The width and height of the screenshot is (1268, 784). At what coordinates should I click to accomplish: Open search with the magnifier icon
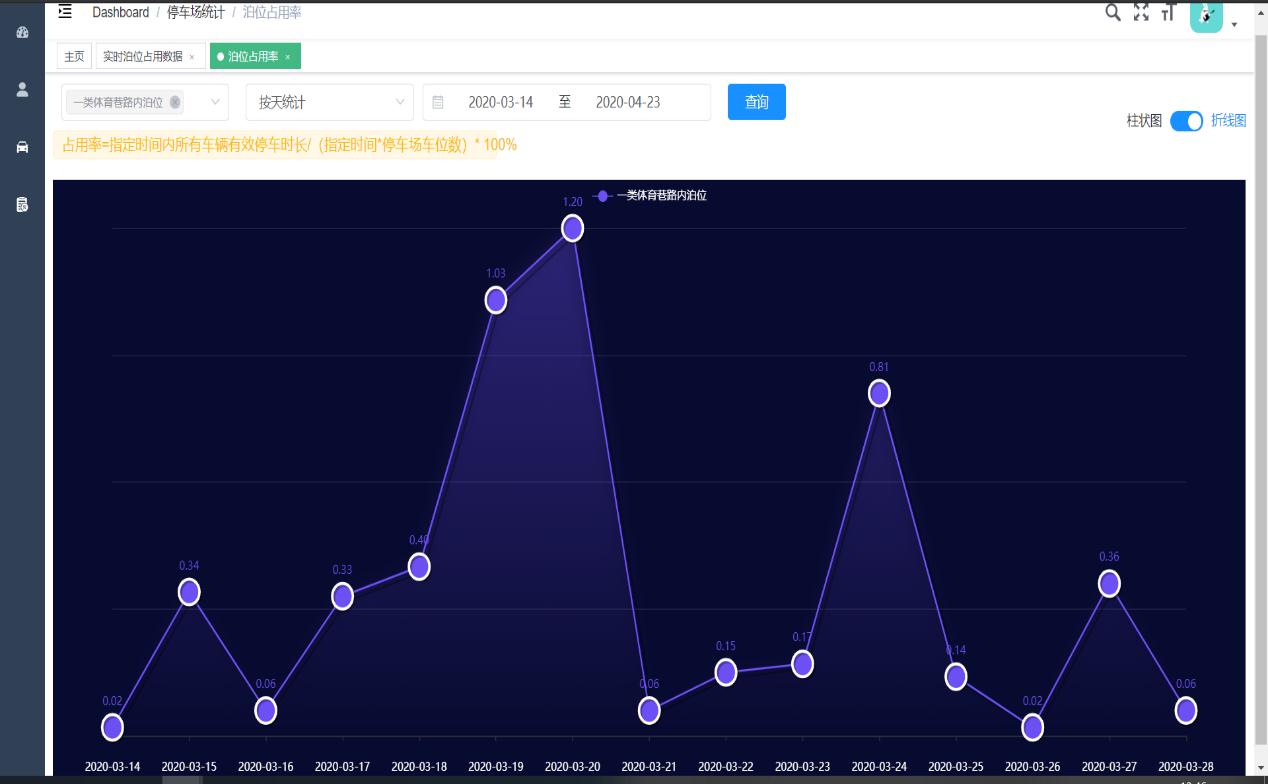(x=1112, y=13)
